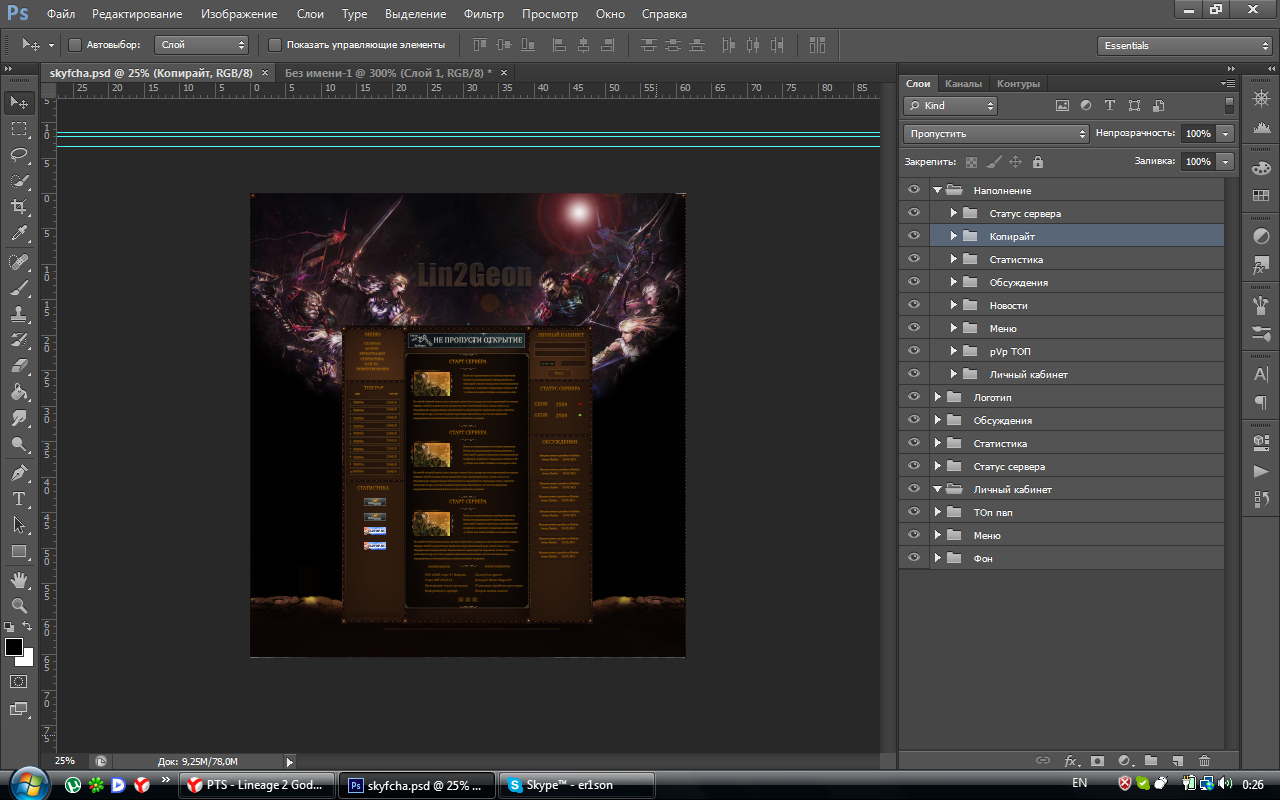Hide the Наполнение group
Screen dimensions: 1280x800
point(913,190)
